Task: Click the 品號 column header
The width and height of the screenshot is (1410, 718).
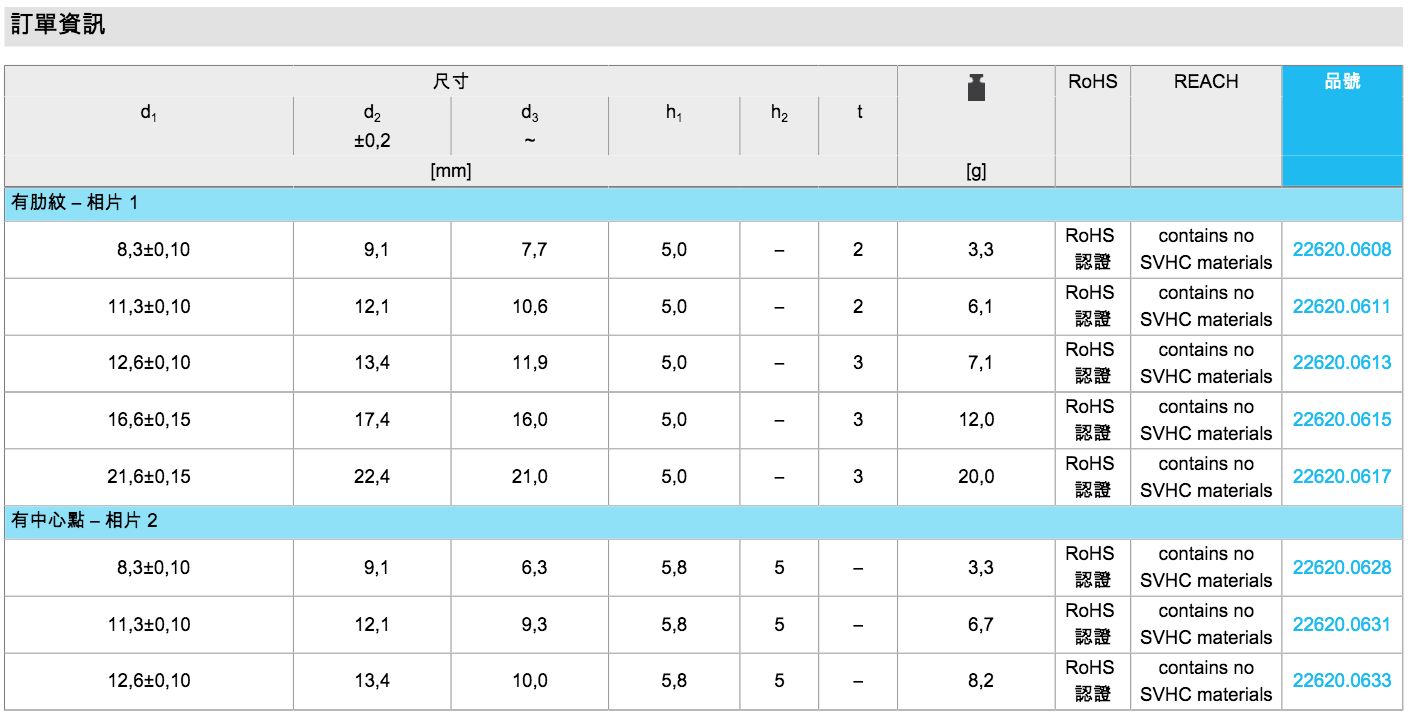Action: click(x=1342, y=82)
